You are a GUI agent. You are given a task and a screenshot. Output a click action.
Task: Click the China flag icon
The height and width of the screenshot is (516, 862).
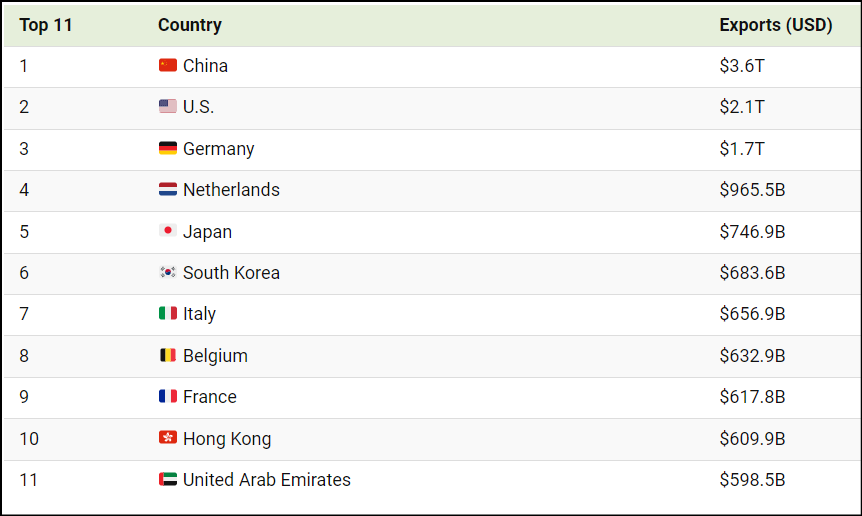click(x=168, y=65)
